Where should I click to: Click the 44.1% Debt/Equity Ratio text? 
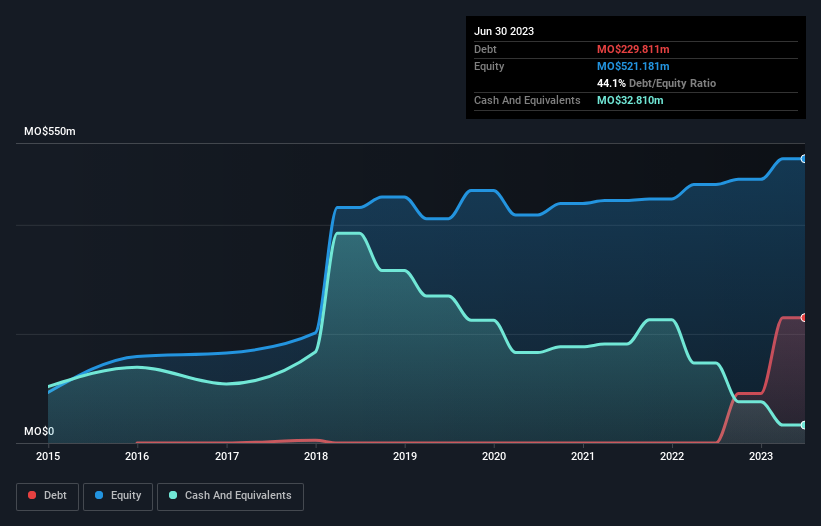pos(656,83)
